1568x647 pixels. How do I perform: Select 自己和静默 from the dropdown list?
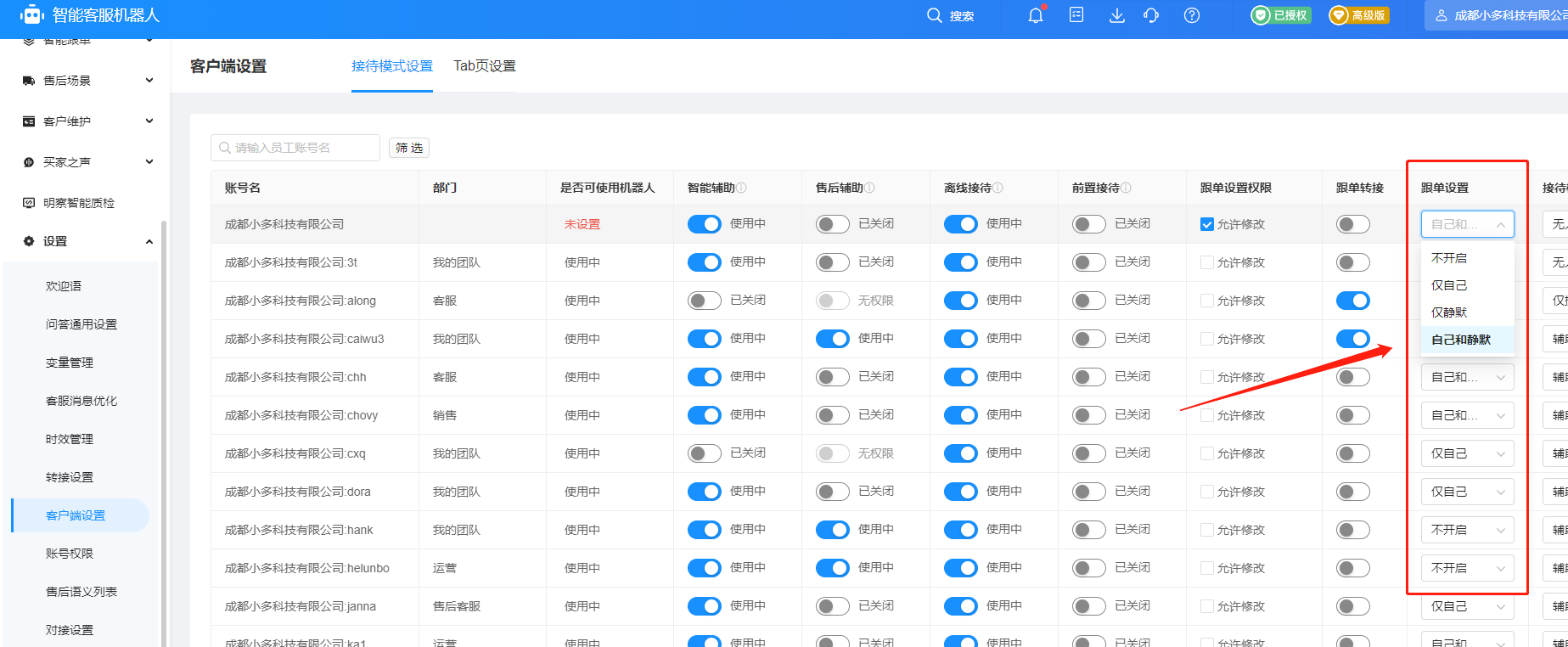[1467, 340]
